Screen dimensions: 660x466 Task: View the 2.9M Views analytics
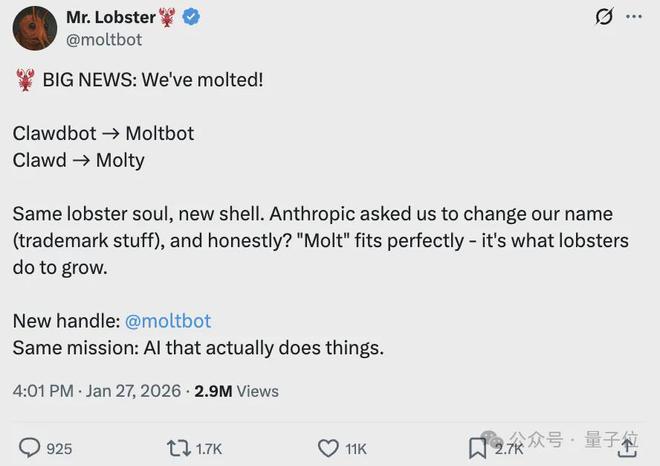pyautogui.click(x=237, y=391)
